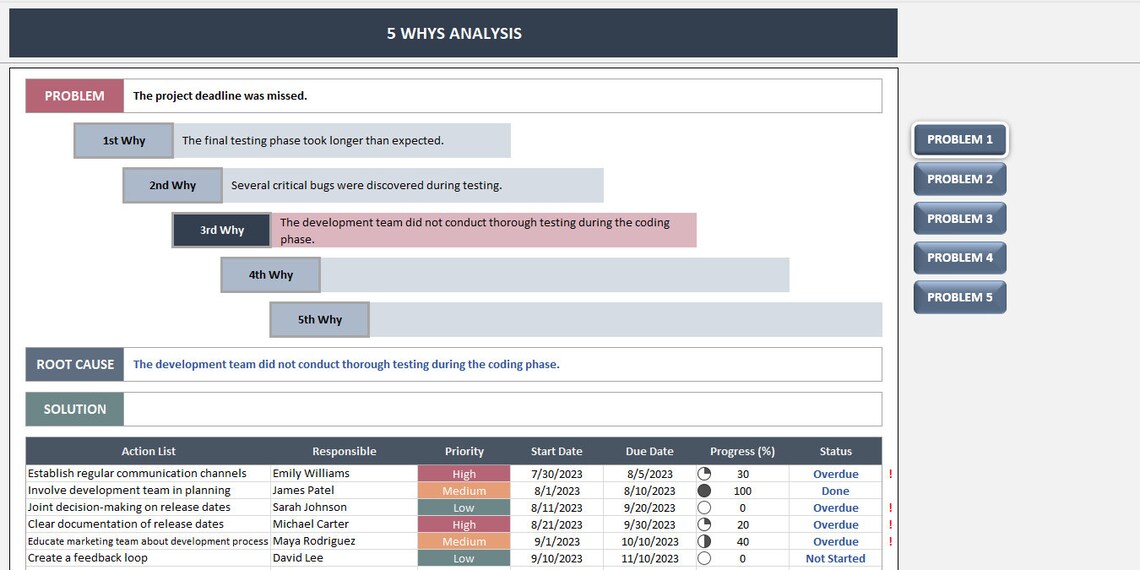Click quarter-filled progress icon next to 30
The height and width of the screenshot is (570, 1140).
click(x=704, y=473)
